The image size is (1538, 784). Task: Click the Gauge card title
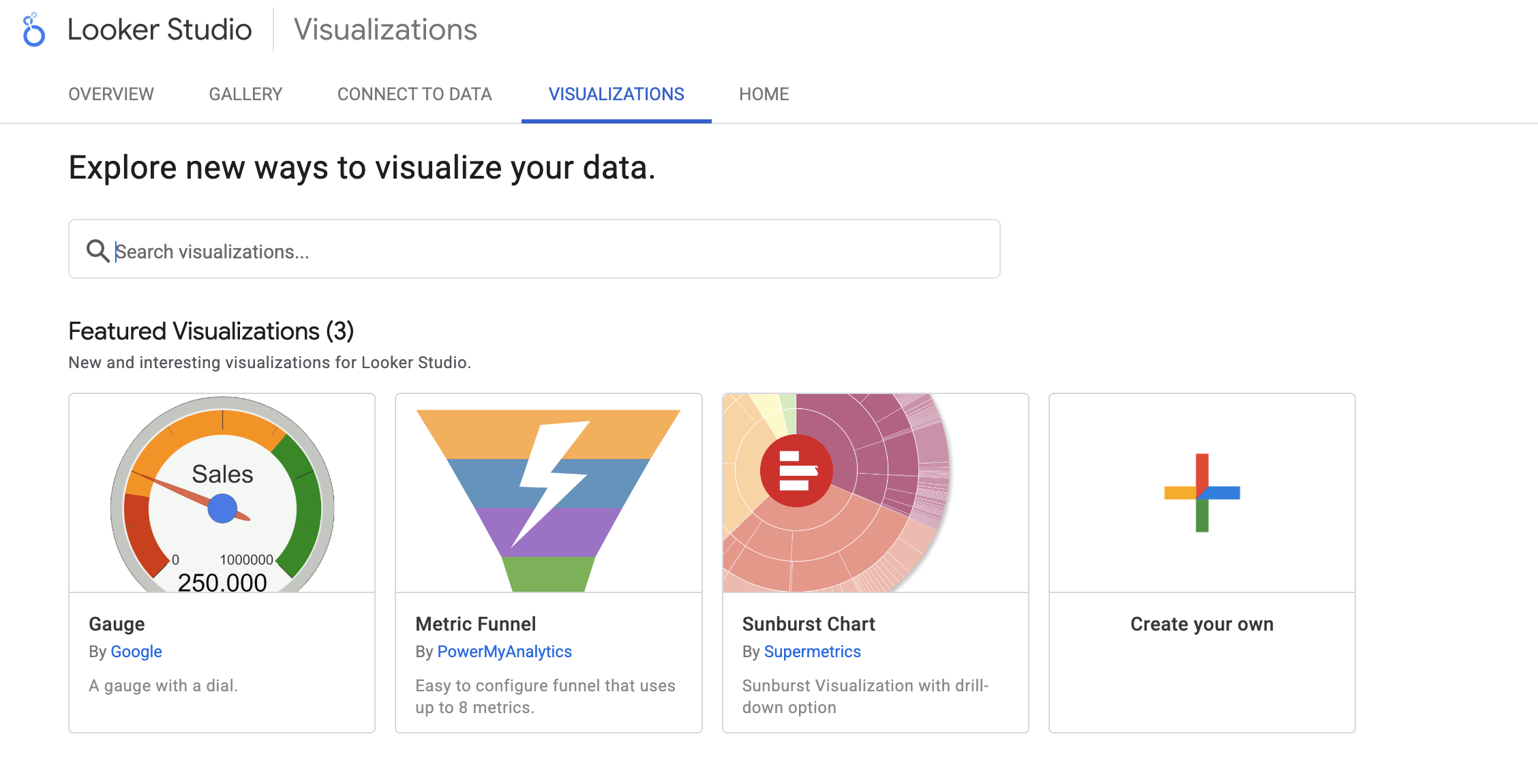[x=117, y=624]
